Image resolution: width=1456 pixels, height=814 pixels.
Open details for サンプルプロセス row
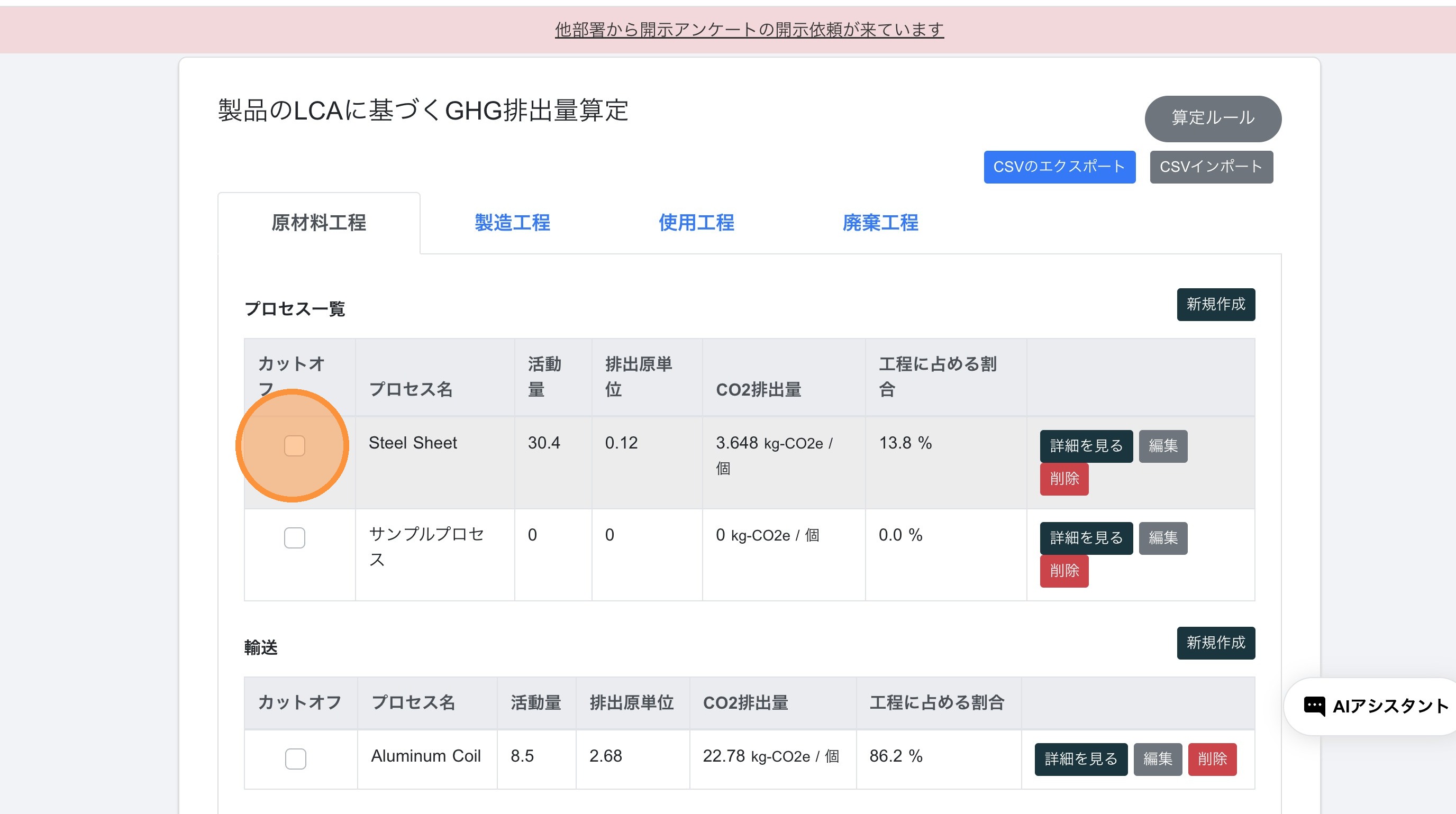(x=1086, y=538)
